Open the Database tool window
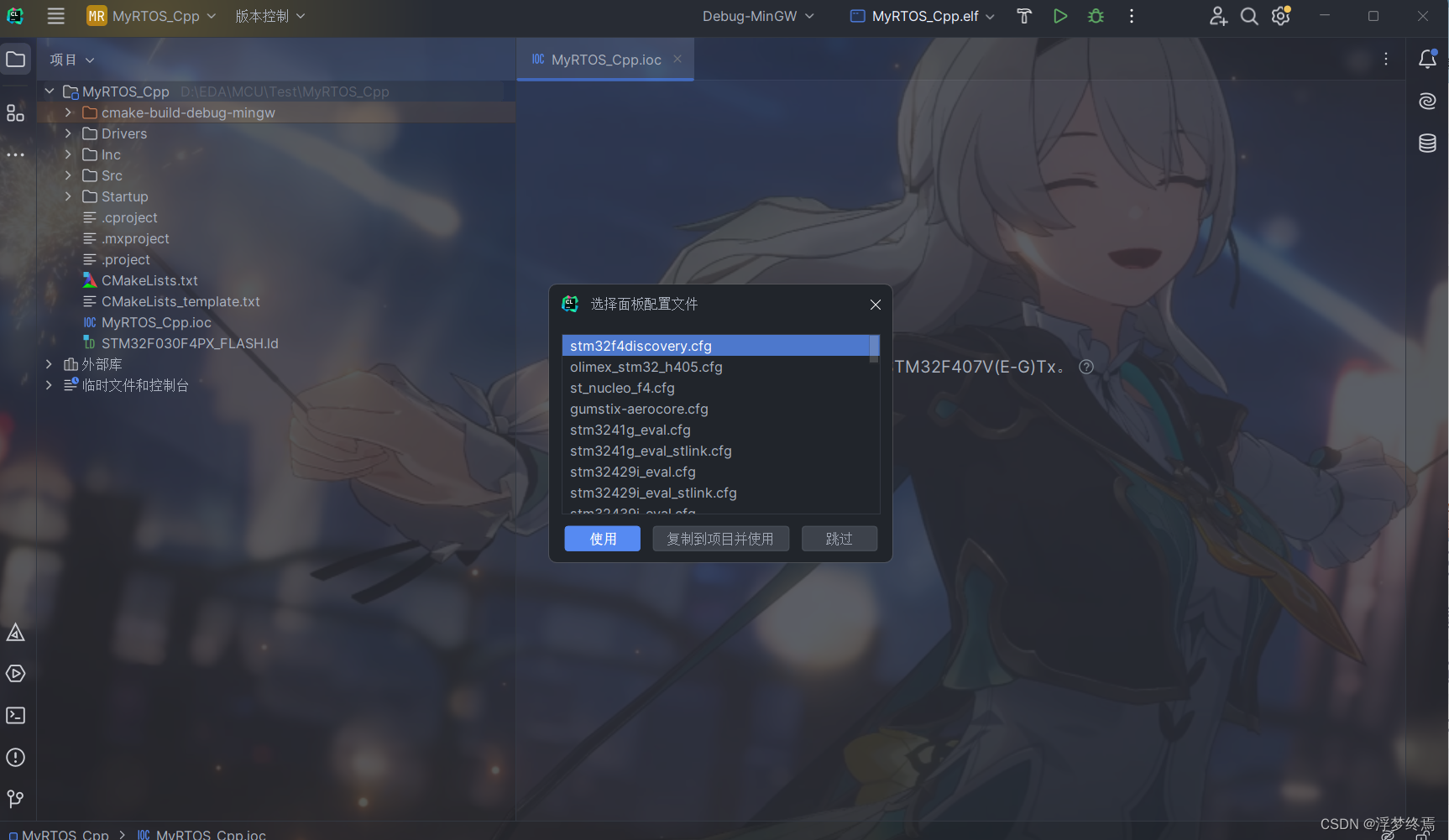 point(1427,143)
